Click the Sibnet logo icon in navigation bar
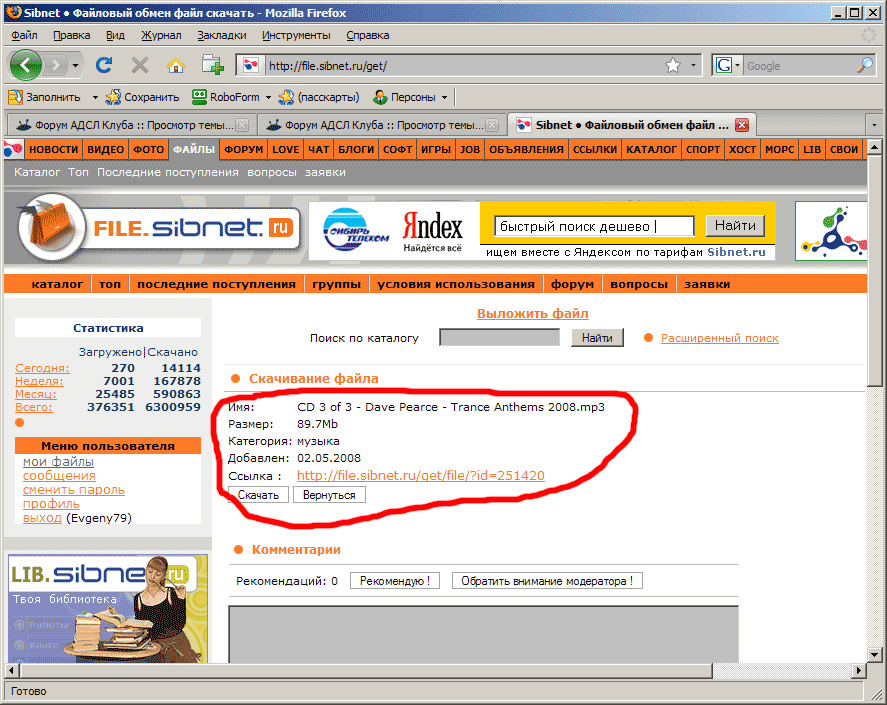This screenshot has height=705, width=887. pyautogui.click(x=14, y=149)
